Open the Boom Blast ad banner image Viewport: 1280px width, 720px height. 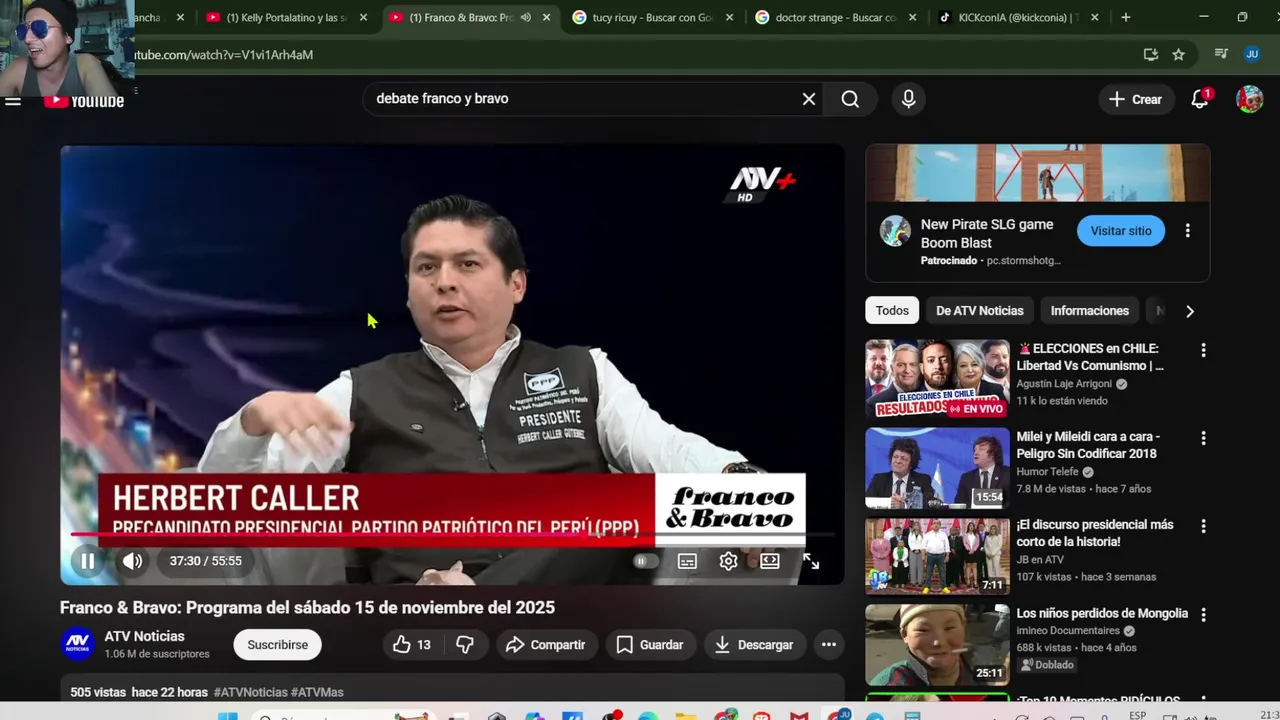(1038, 173)
